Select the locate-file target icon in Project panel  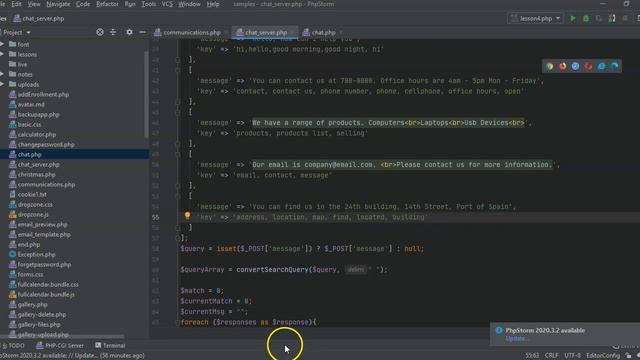[x=100, y=32]
